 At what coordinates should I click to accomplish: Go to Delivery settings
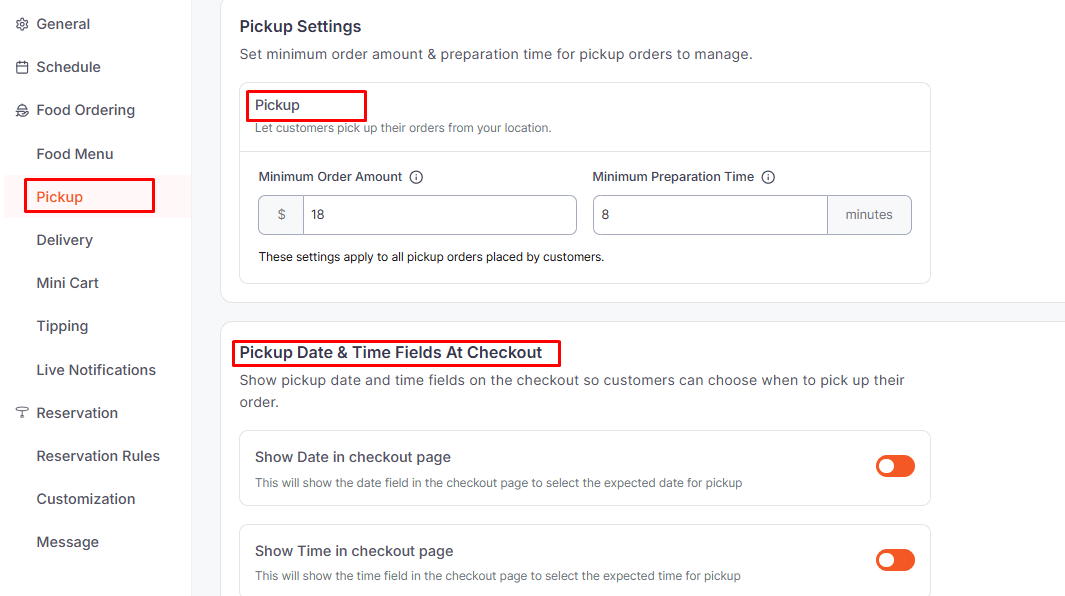point(65,240)
